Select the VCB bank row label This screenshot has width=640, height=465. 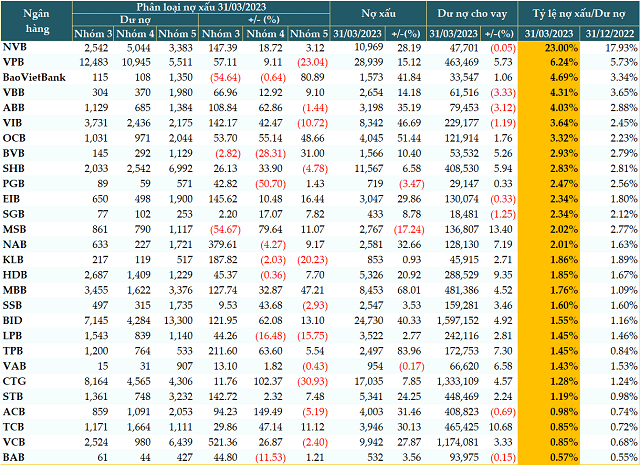point(15,443)
